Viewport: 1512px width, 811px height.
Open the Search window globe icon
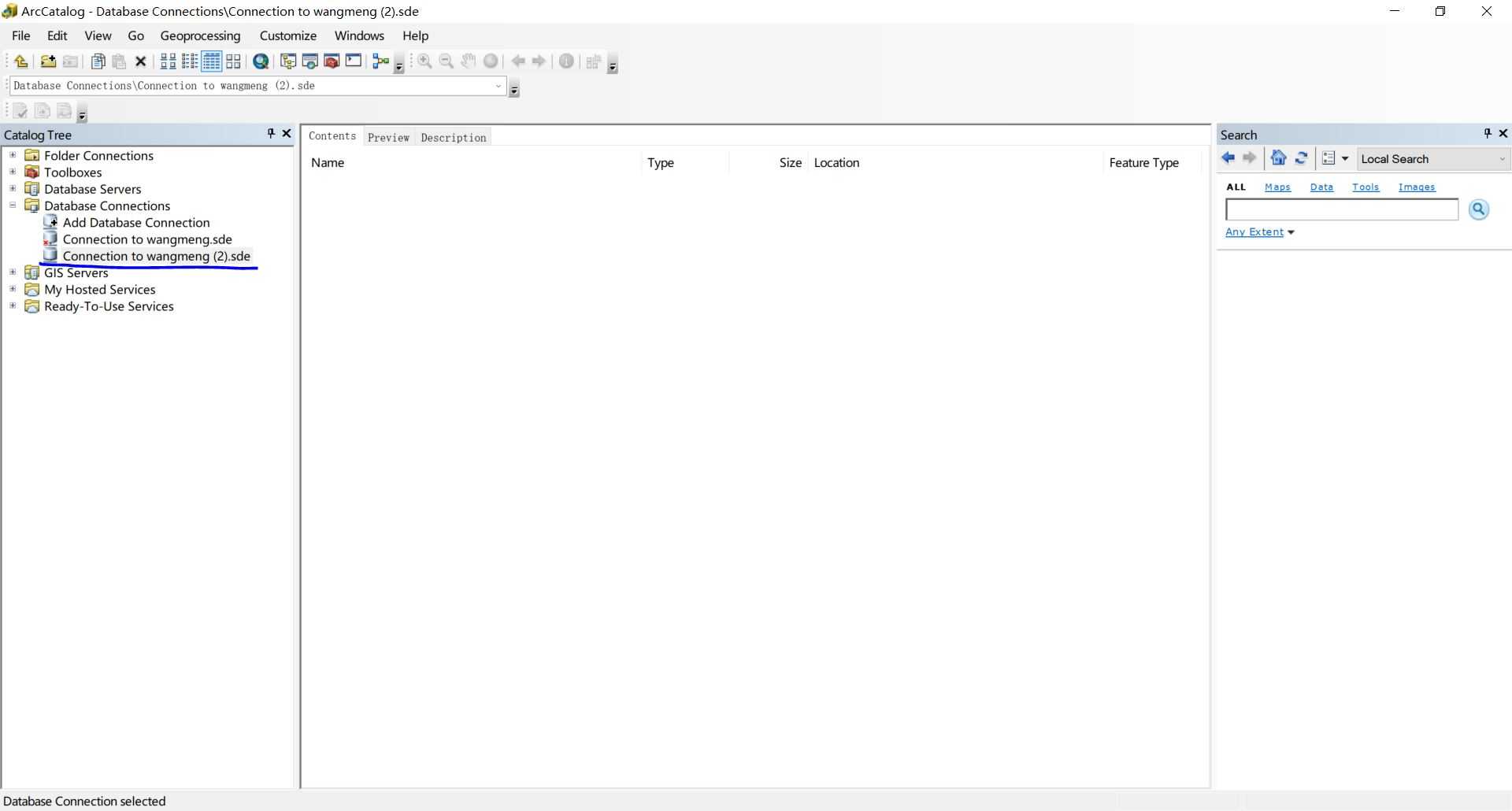261,61
